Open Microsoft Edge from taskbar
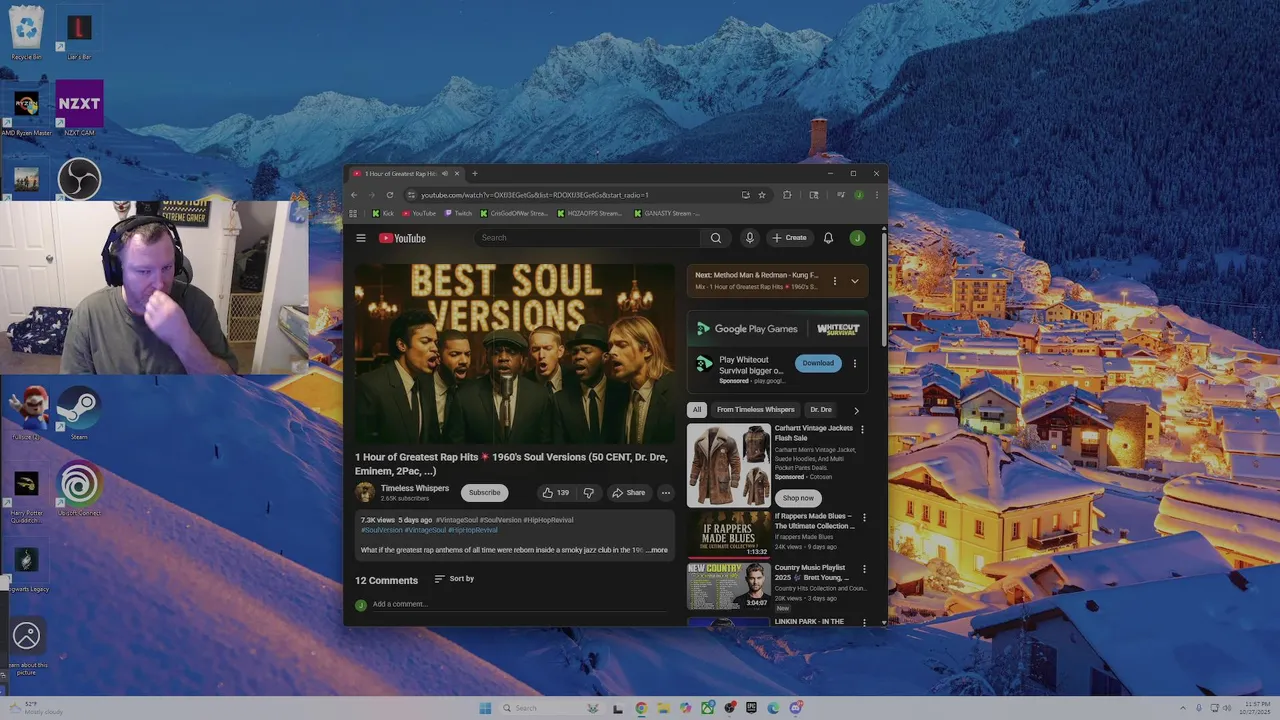1280x720 pixels. pyautogui.click(x=773, y=708)
